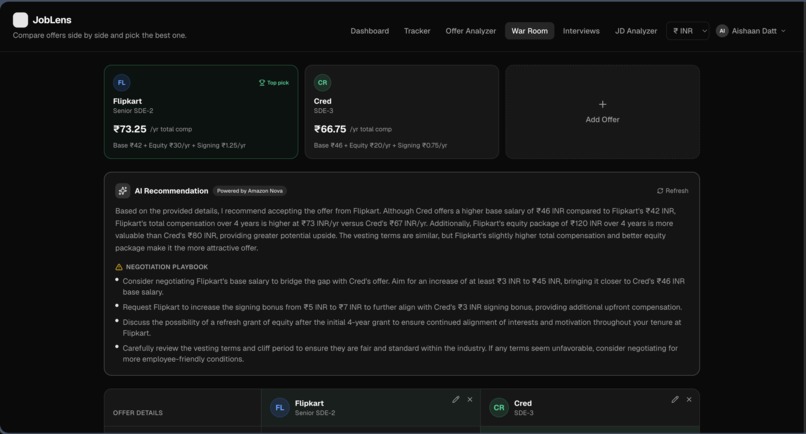This screenshot has height=434, width=806.
Task: Click the SDE-3 role text on Cred card
Action: click(323, 111)
